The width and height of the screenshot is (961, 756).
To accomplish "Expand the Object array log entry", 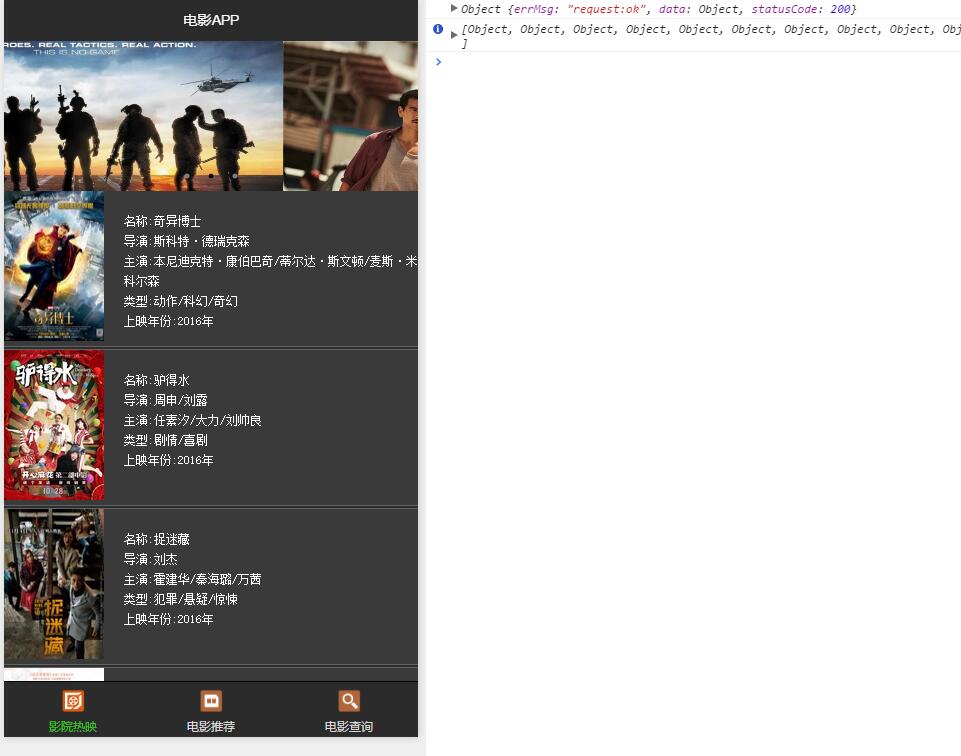I will pos(454,35).
